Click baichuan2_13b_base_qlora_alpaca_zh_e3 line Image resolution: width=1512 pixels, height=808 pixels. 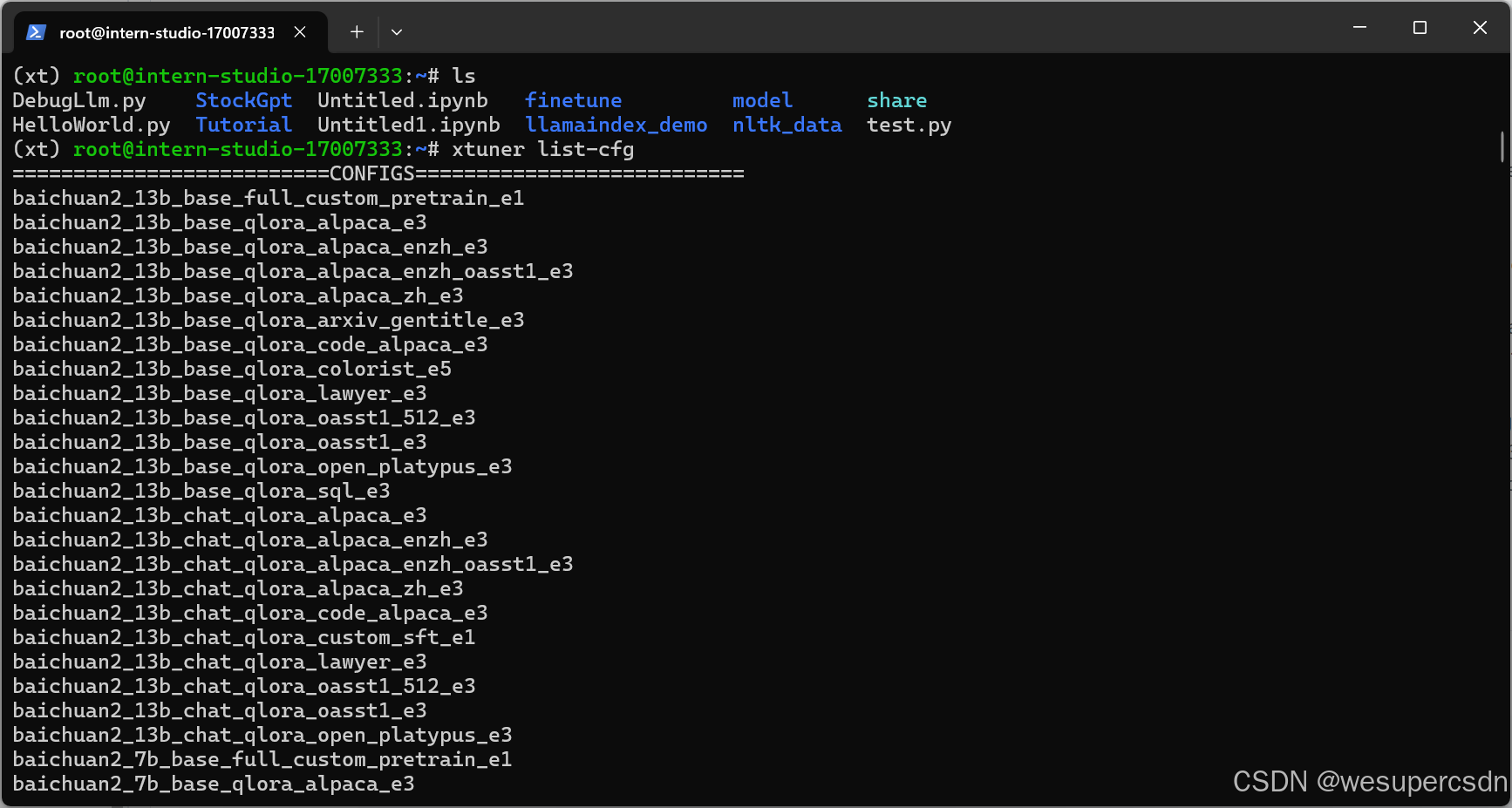pyautogui.click(x=238, y=296)
